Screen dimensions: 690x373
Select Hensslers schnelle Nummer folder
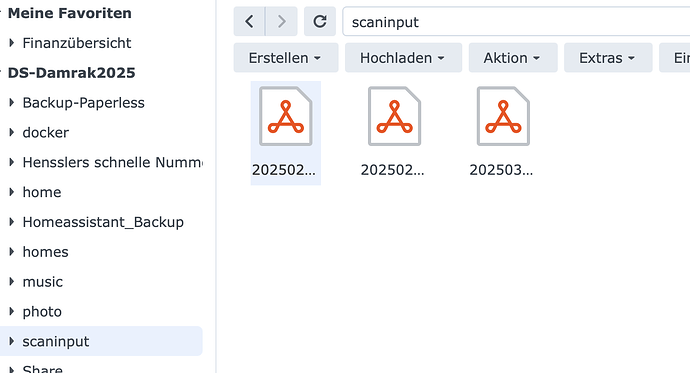click(x=112, y=162)
